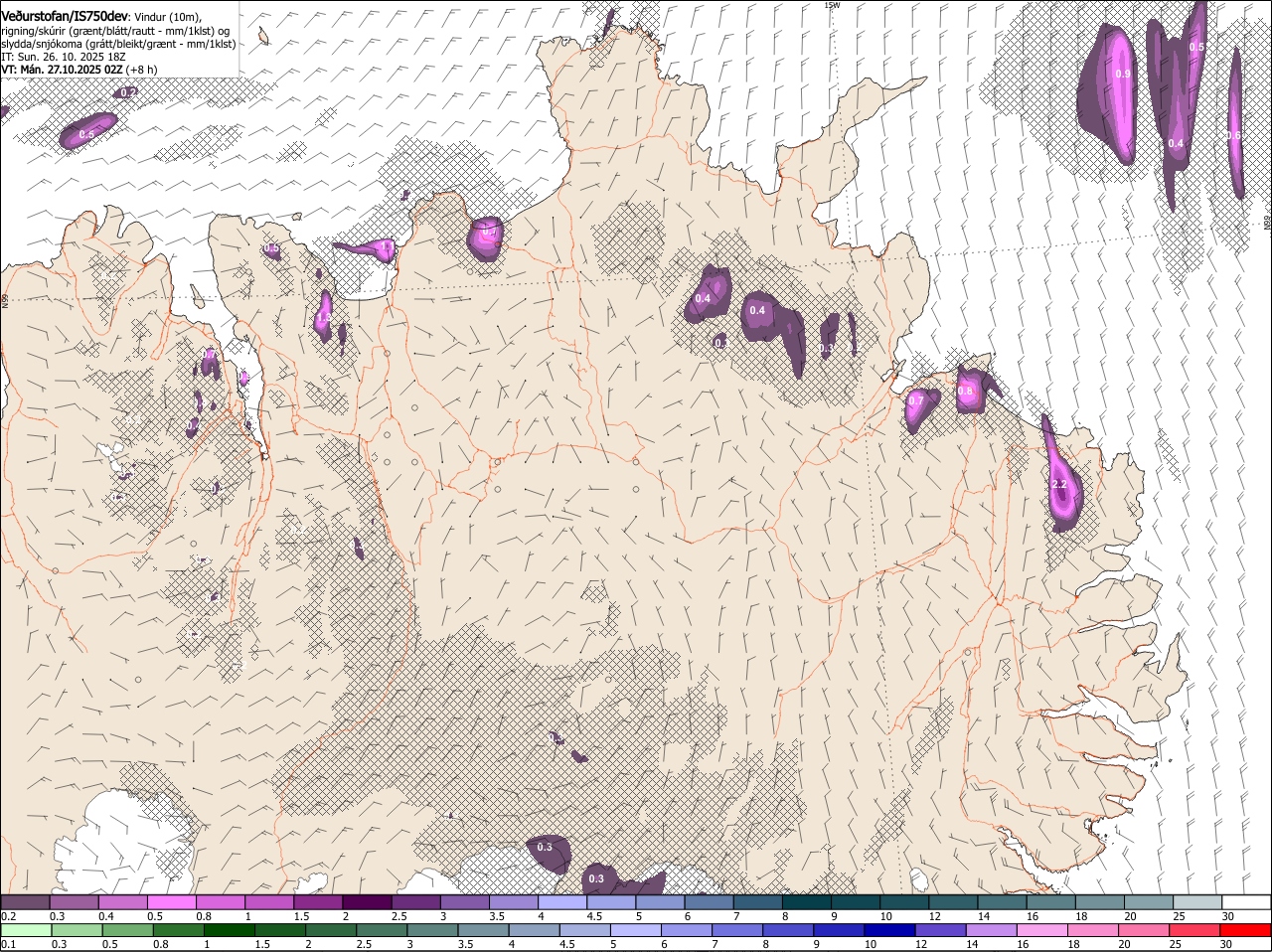Select the light lavender swatch between 4 and 4.5
The image size is (1272, 952).
point(561,902)
